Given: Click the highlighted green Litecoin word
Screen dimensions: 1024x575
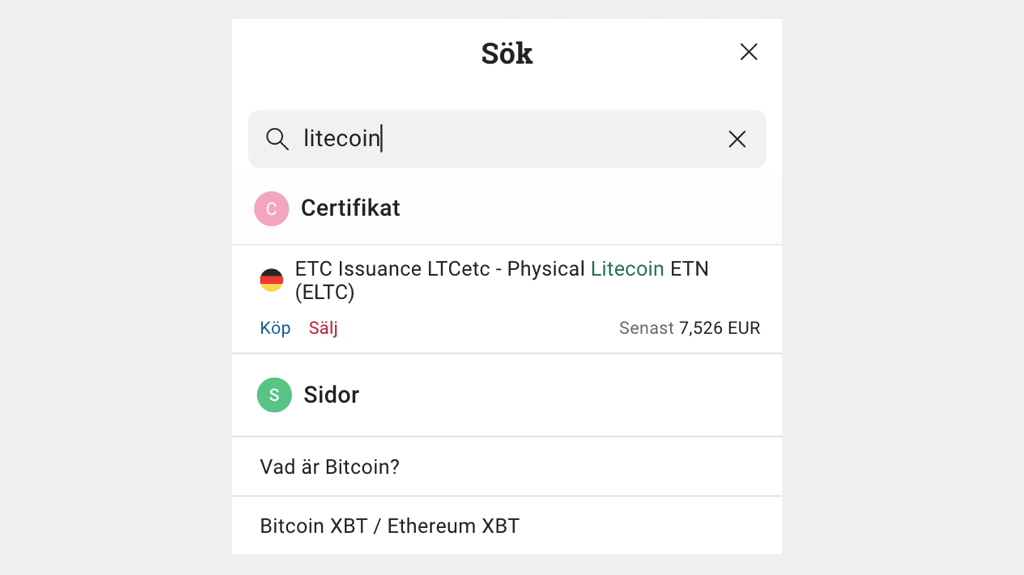Looking at the screenshot, I should tap(627, 269).
